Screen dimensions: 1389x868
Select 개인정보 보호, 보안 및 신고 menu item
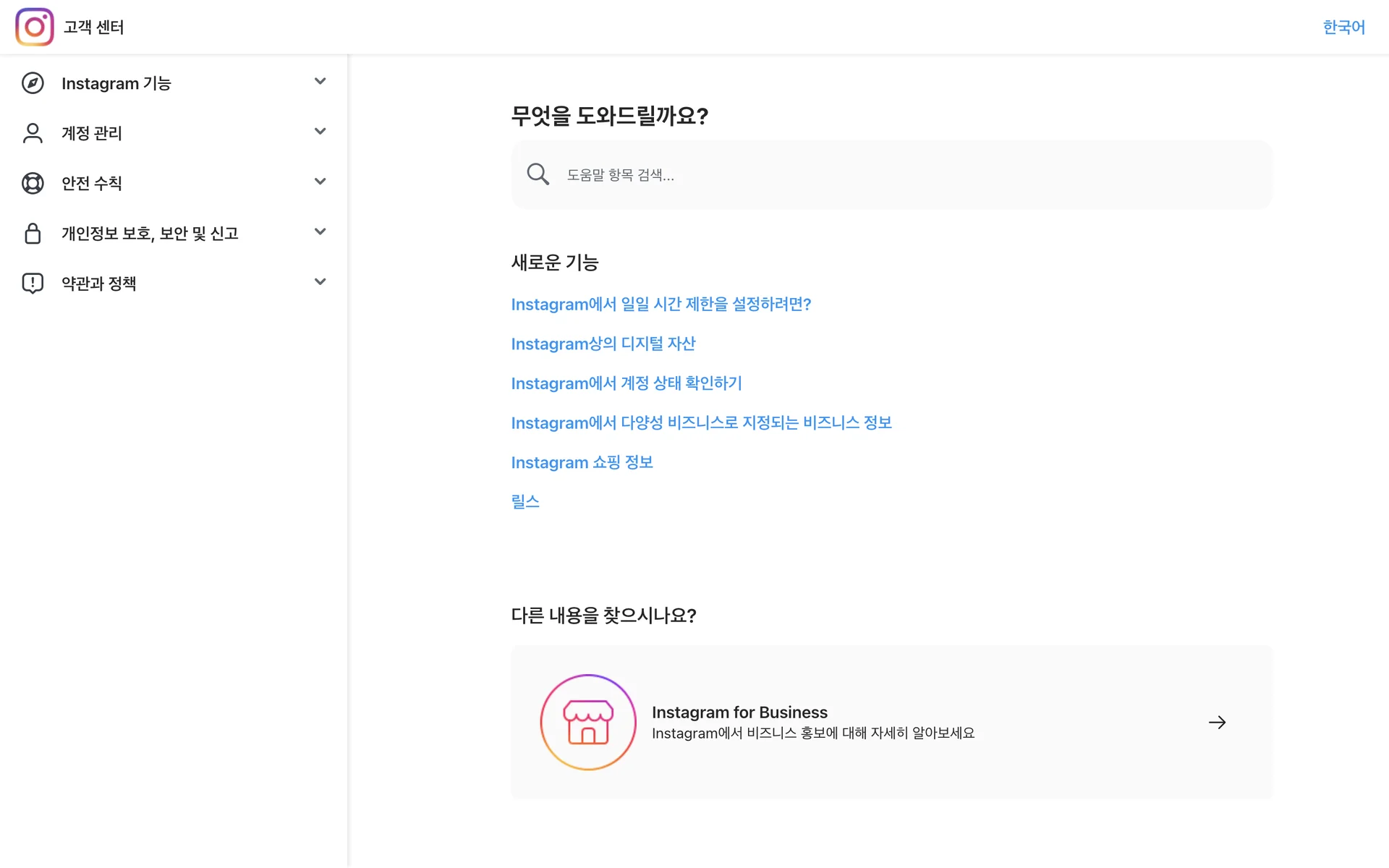point(150,233)
